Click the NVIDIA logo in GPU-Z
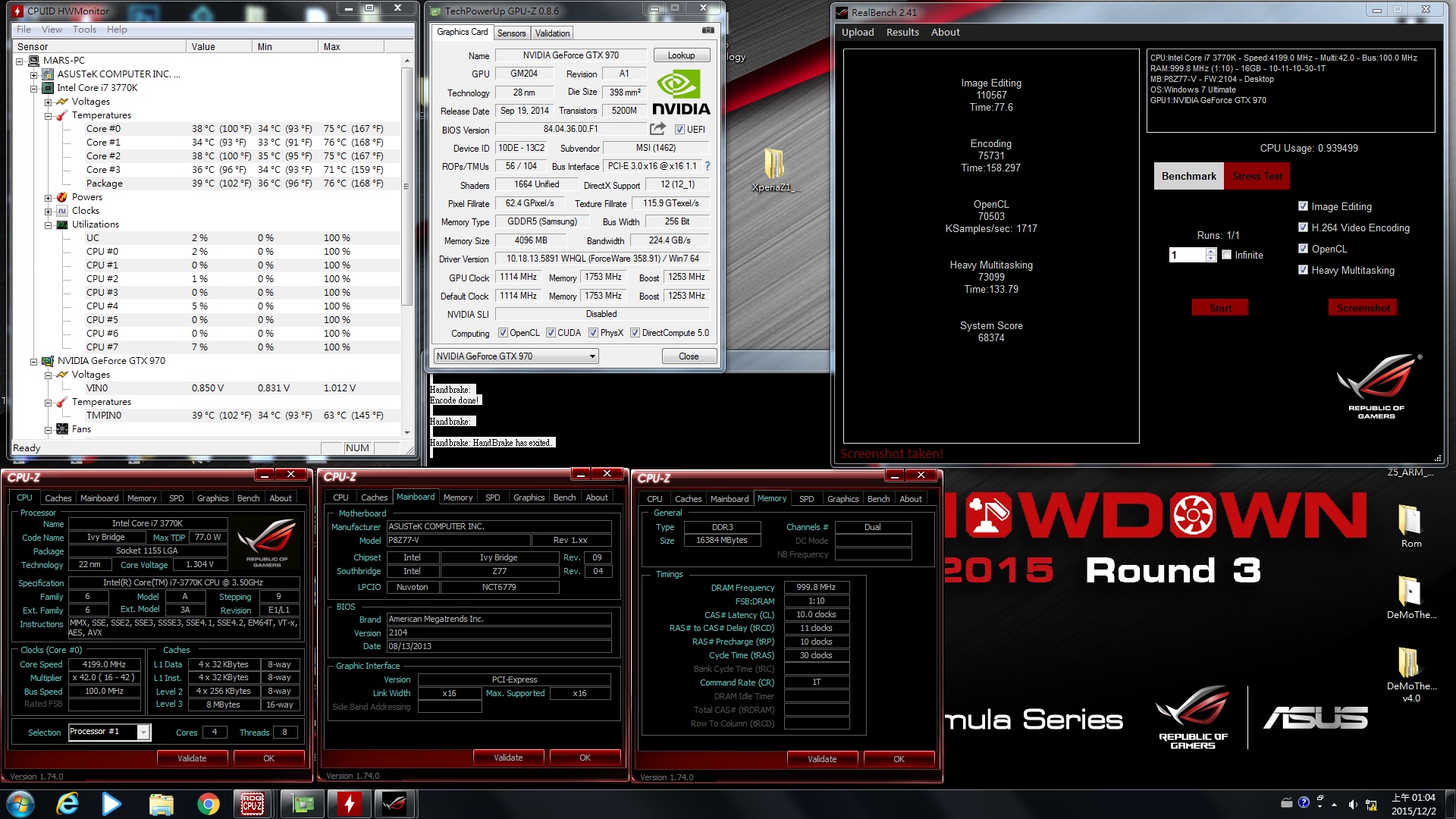This screenshot has height=819, width=1456. (681, 93)
